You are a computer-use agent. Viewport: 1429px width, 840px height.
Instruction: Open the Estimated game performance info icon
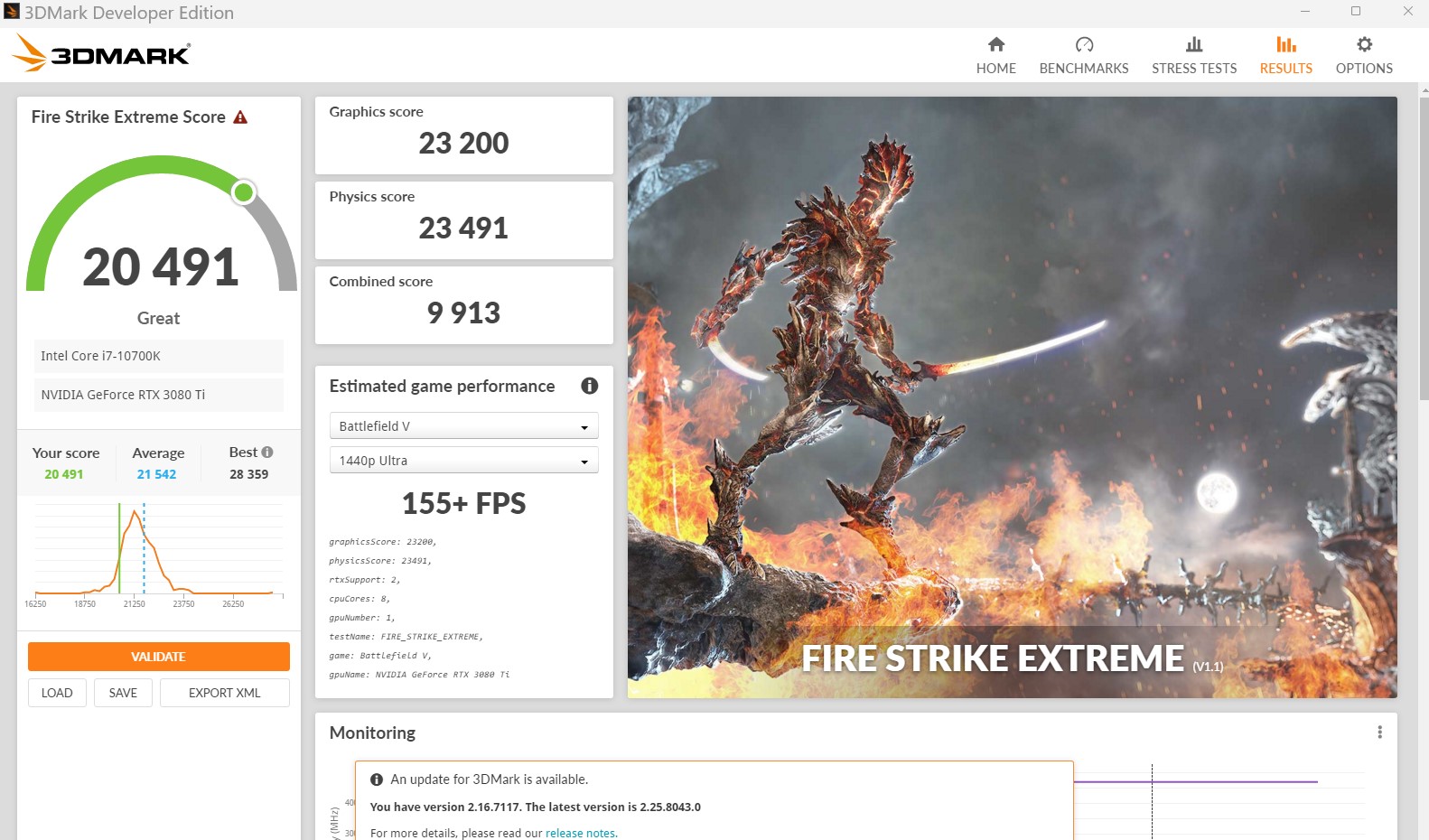pyautogui.click(x=590, y=386)
